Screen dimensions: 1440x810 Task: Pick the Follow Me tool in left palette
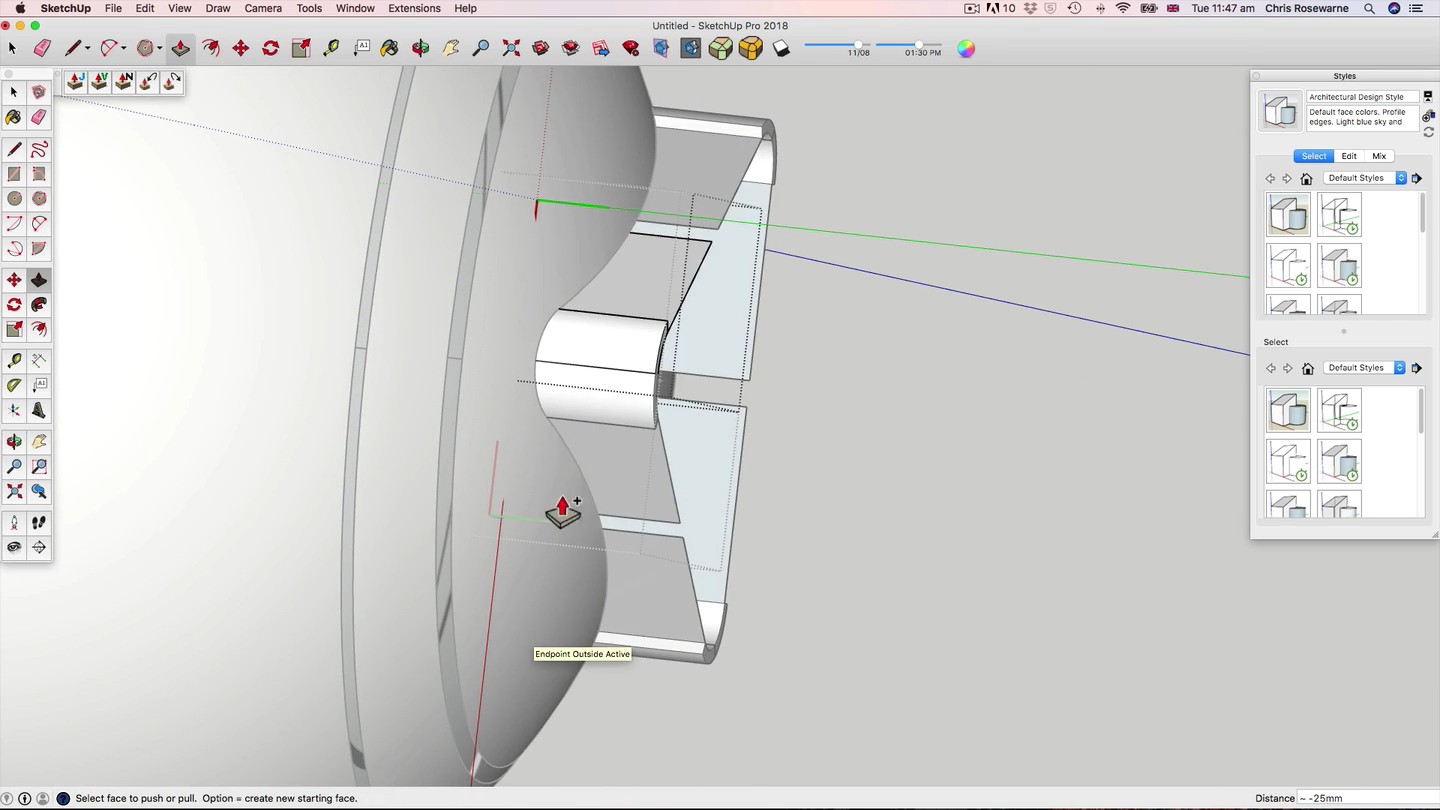(x=39, y=305)
